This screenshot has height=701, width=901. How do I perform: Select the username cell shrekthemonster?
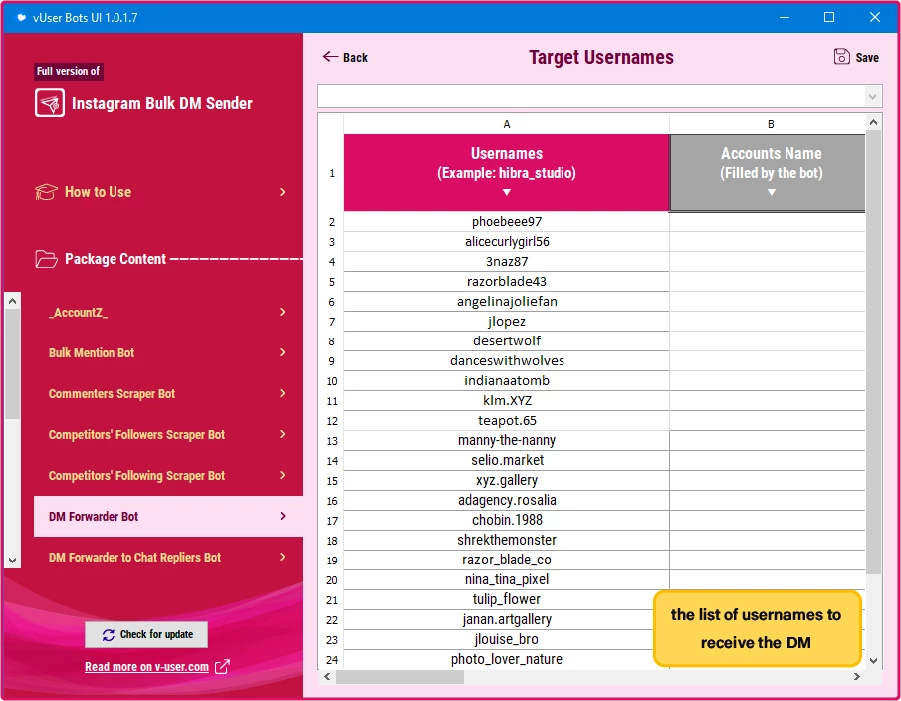(x=506, y=540)
